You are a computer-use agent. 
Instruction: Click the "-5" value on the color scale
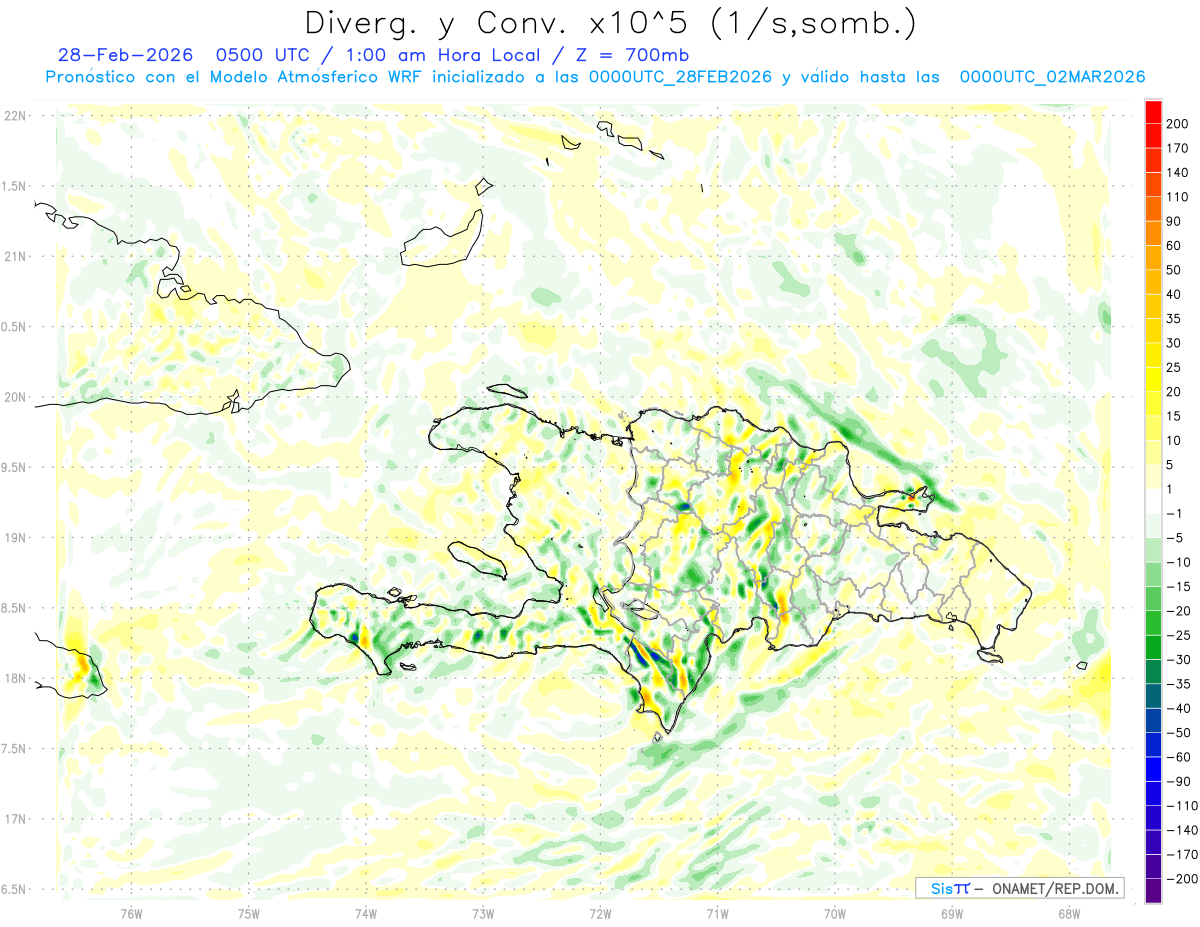[1175, 538]
